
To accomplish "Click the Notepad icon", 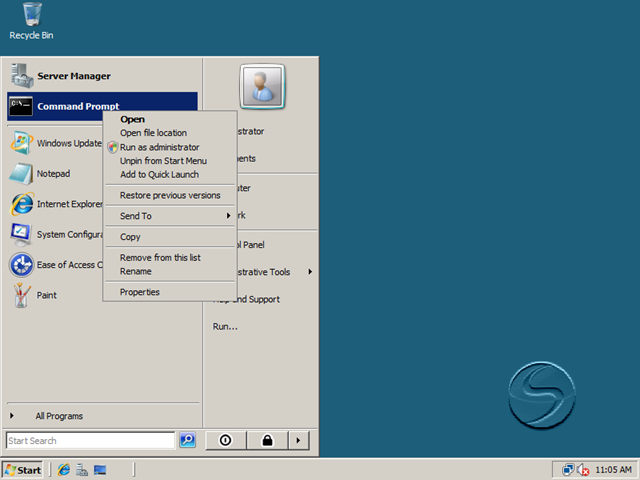I will coord(21,174).
